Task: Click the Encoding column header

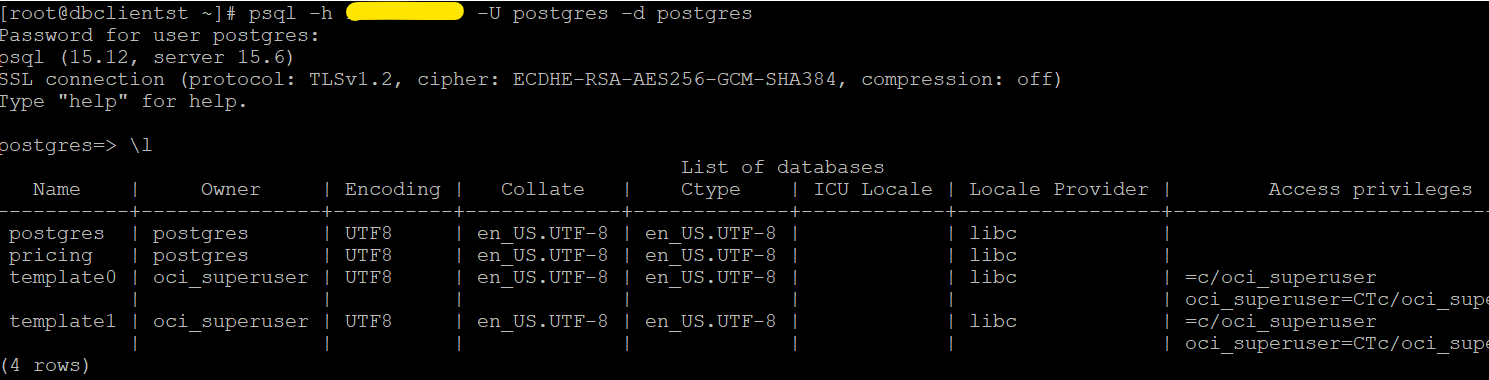Action: point(392,189)
